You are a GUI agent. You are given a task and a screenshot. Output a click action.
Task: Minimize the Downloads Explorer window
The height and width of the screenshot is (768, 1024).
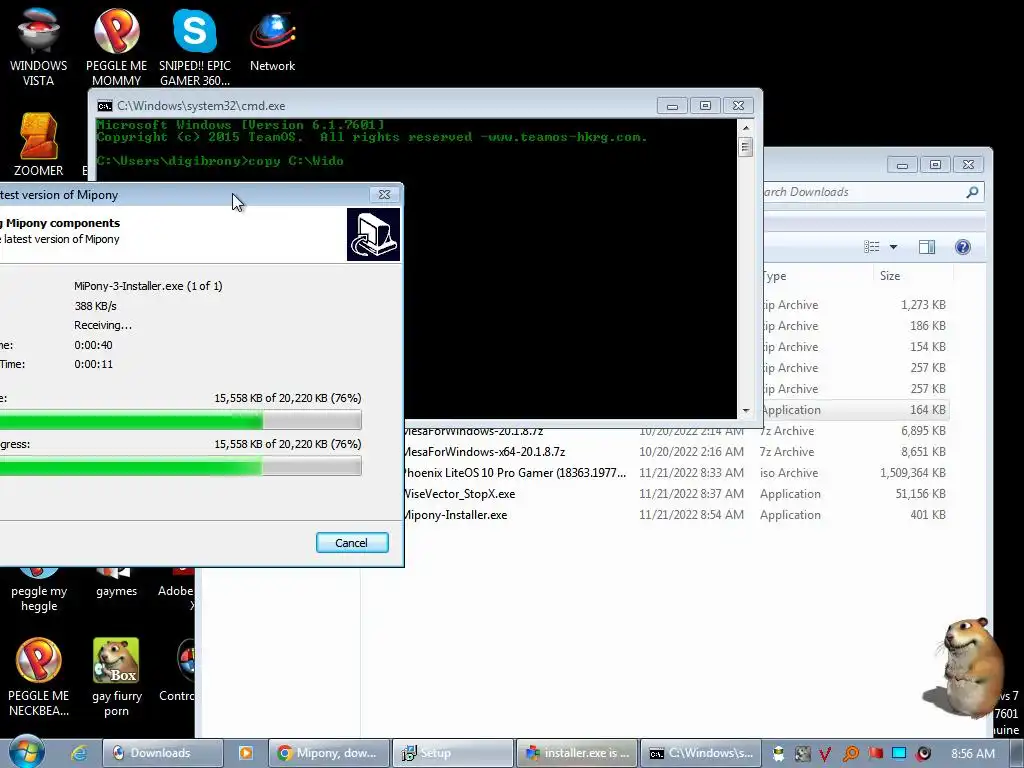pos(902,165)
